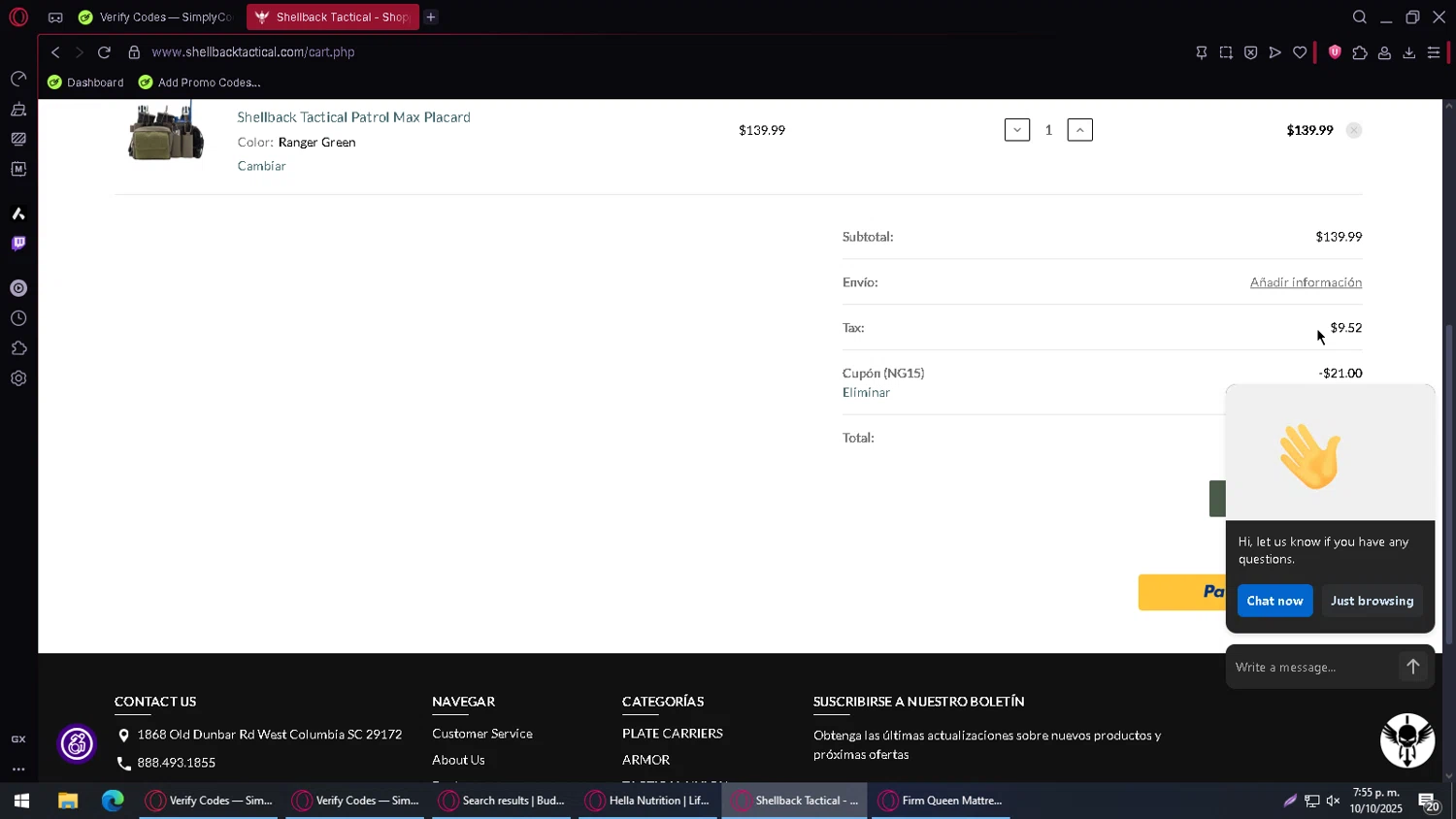Open the Dashboard bookmark

(x=85, y=82)
